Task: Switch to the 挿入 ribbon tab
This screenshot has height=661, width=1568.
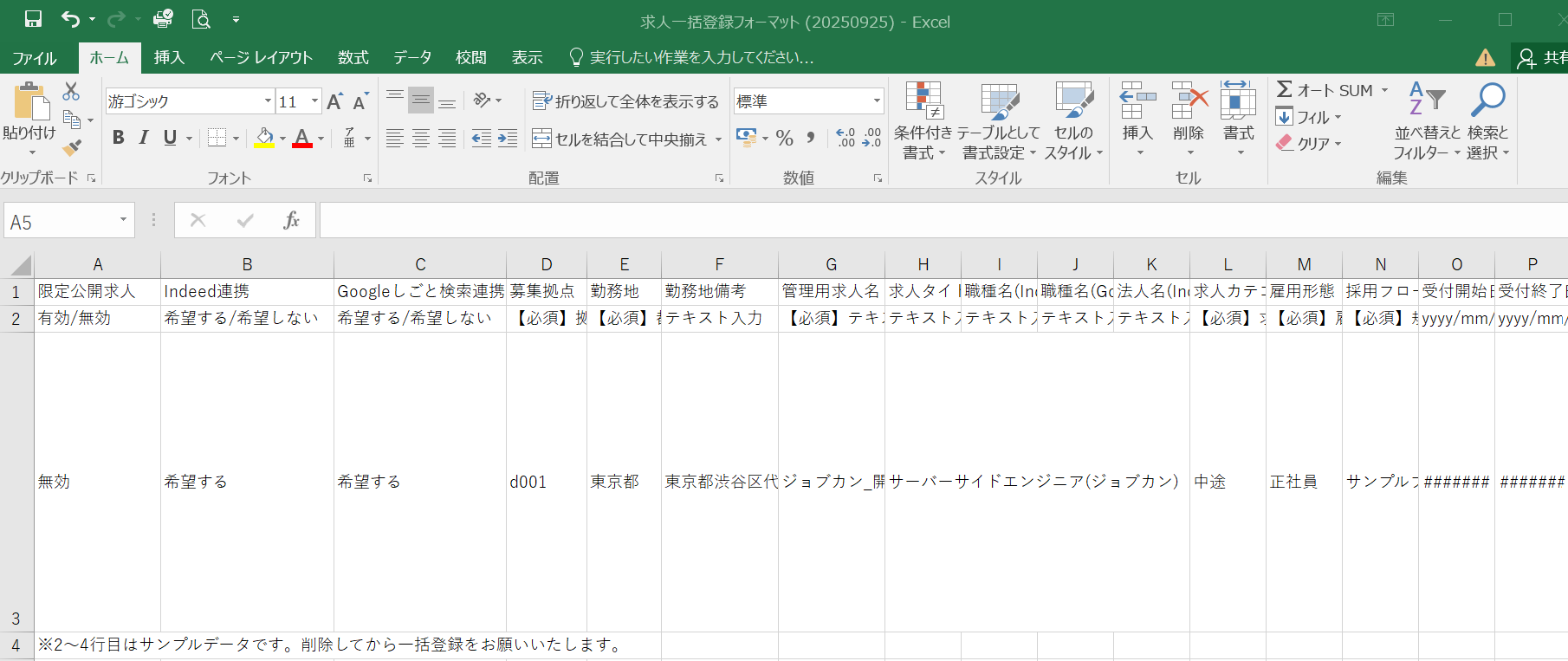Action: click(x=169, y=57)
